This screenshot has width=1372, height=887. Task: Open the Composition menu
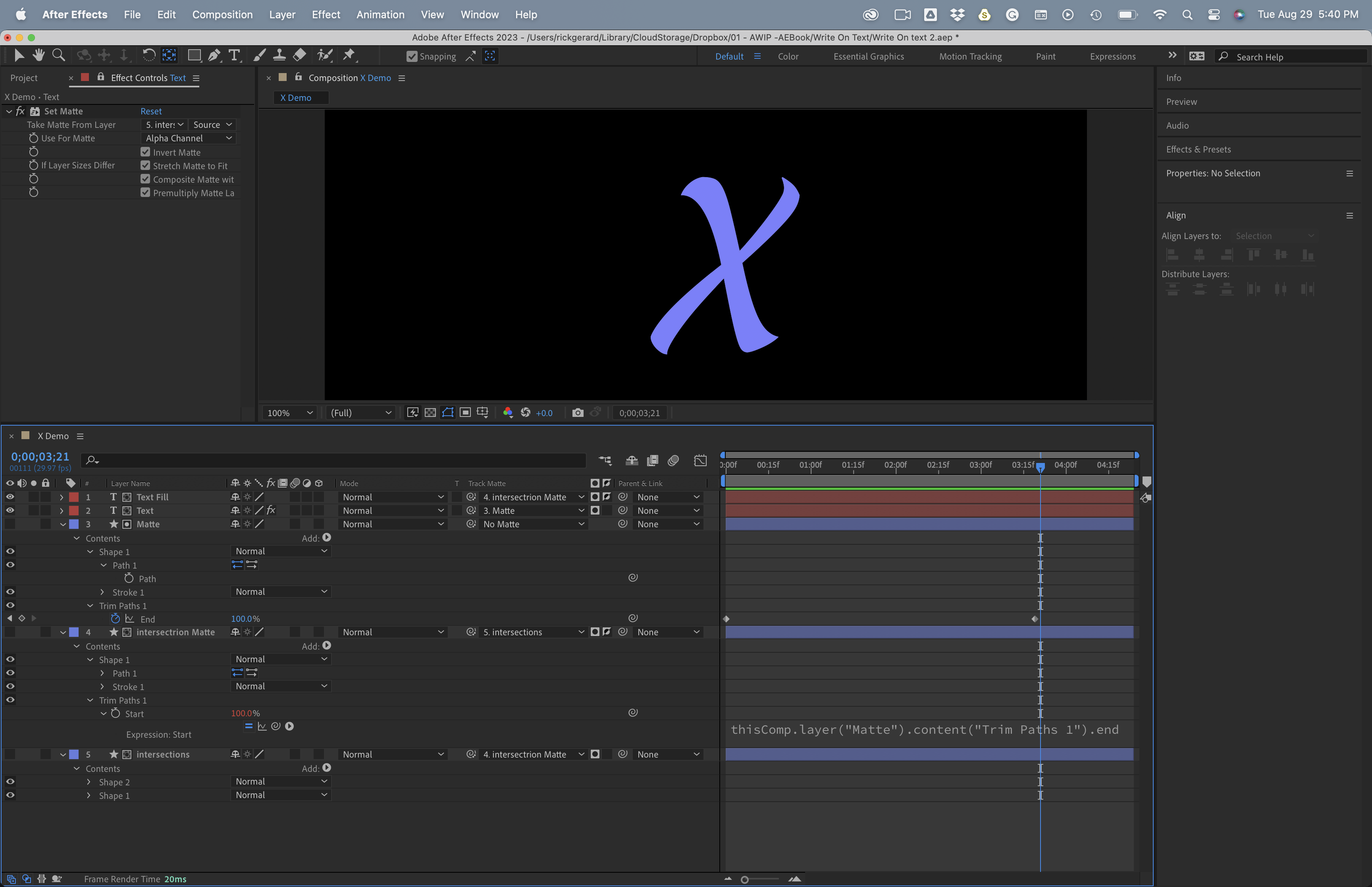pyautogui.click(x=223, y=14)
